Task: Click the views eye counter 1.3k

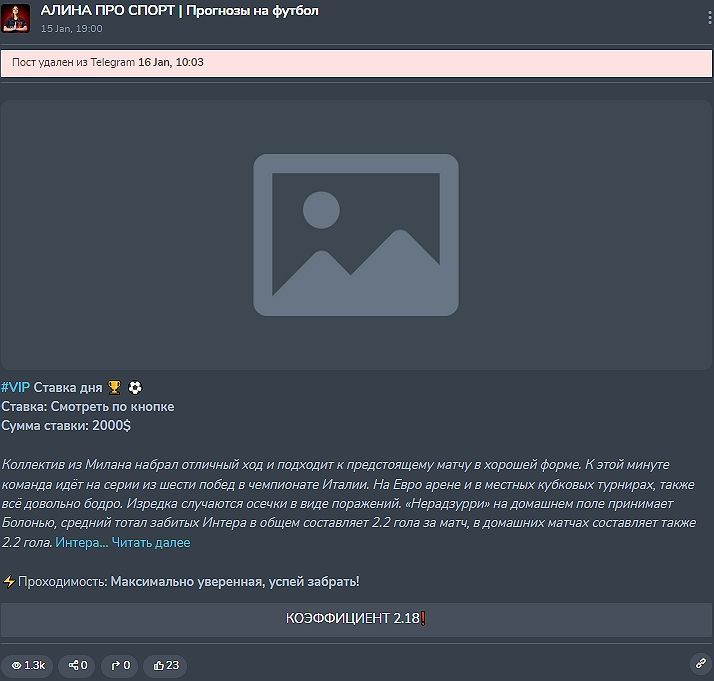Action: click(x=27, y=664)
